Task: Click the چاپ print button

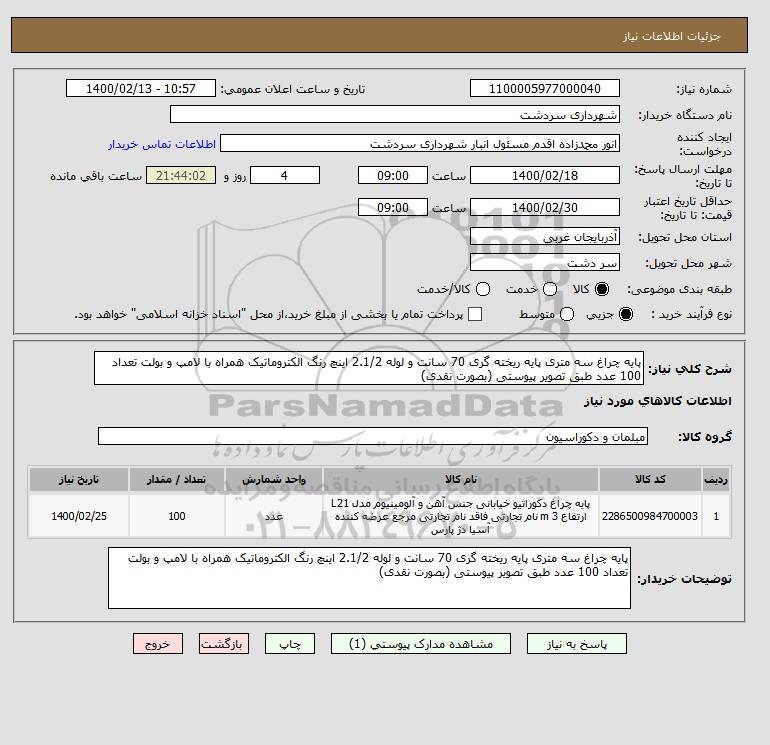Action: click(x=290, y=643)
